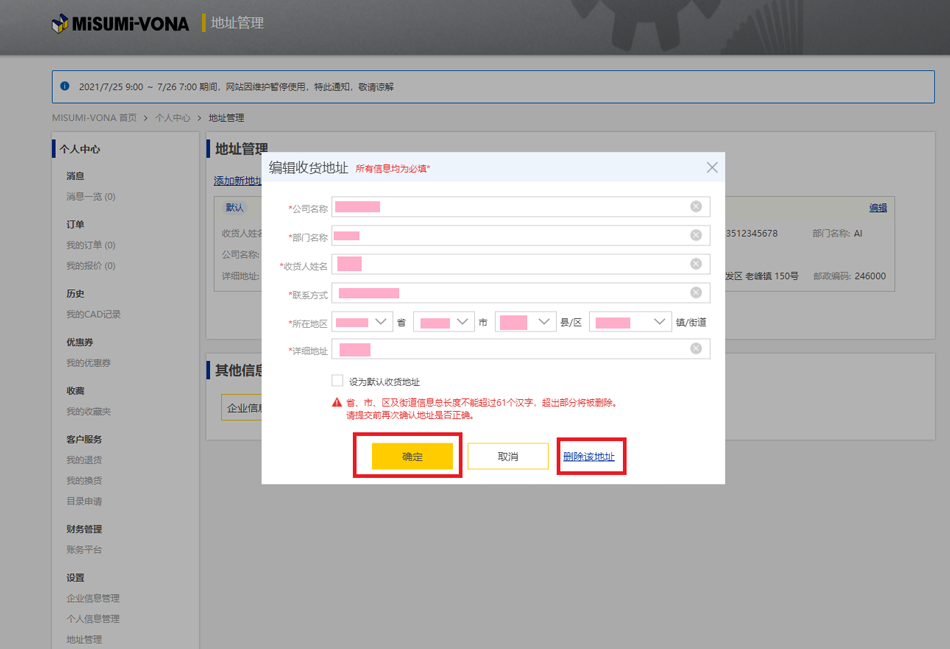Screen dimensions: 950x649
Task: Click the 删除该地址 link
Action: (589, 457)
